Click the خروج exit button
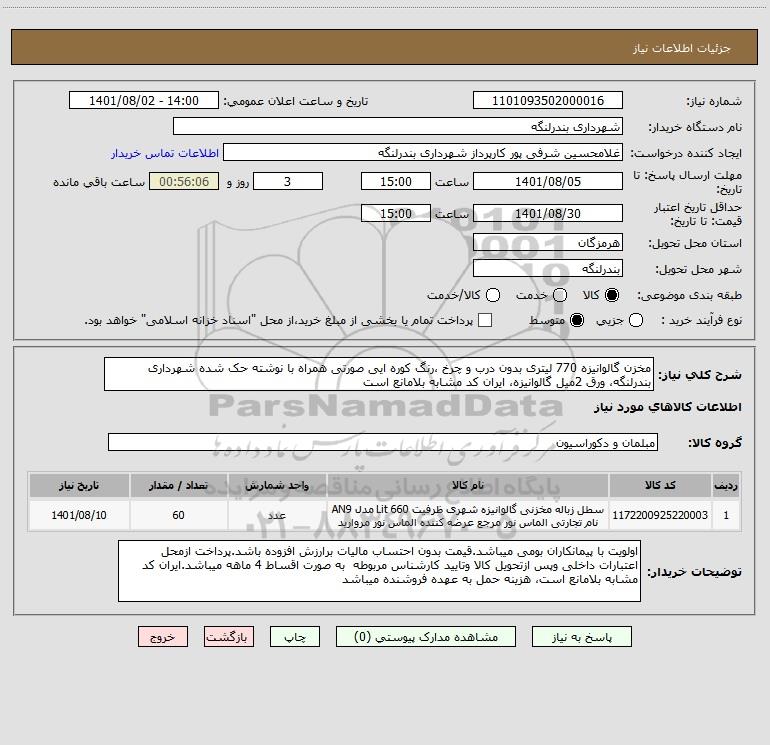770x745 pixels. pos(163,637)
